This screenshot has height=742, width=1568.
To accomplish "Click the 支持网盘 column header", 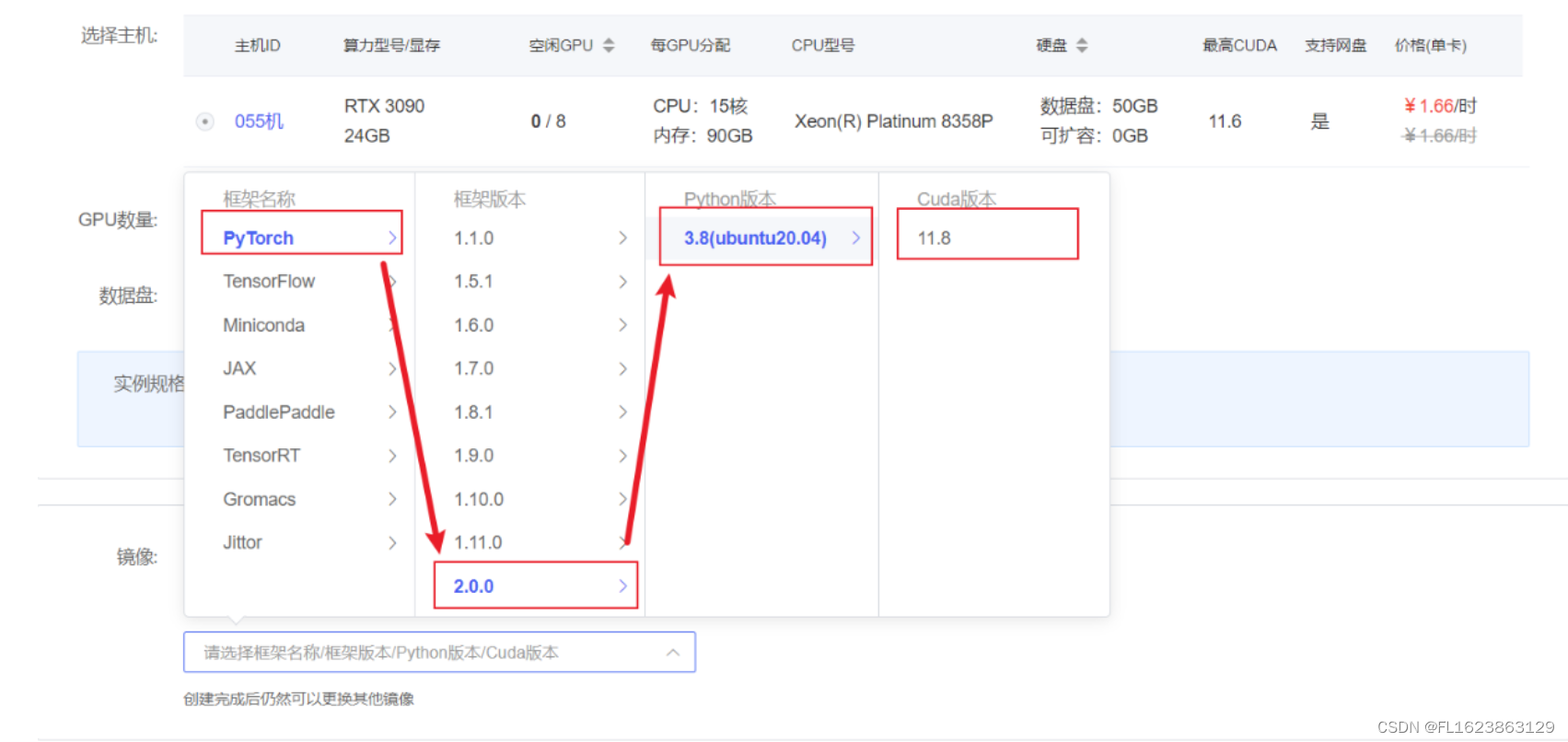I will (1336, 45).
